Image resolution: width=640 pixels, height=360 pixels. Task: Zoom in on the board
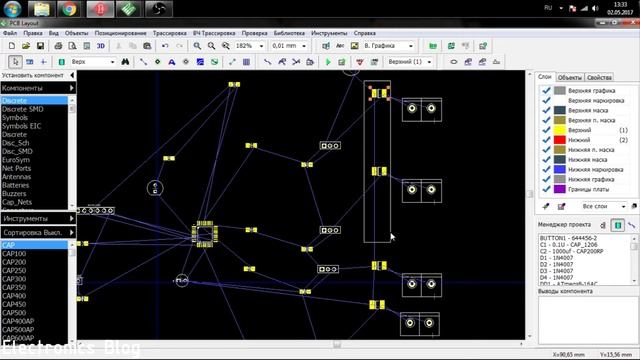pyautogui.click(x=197, y=46)
